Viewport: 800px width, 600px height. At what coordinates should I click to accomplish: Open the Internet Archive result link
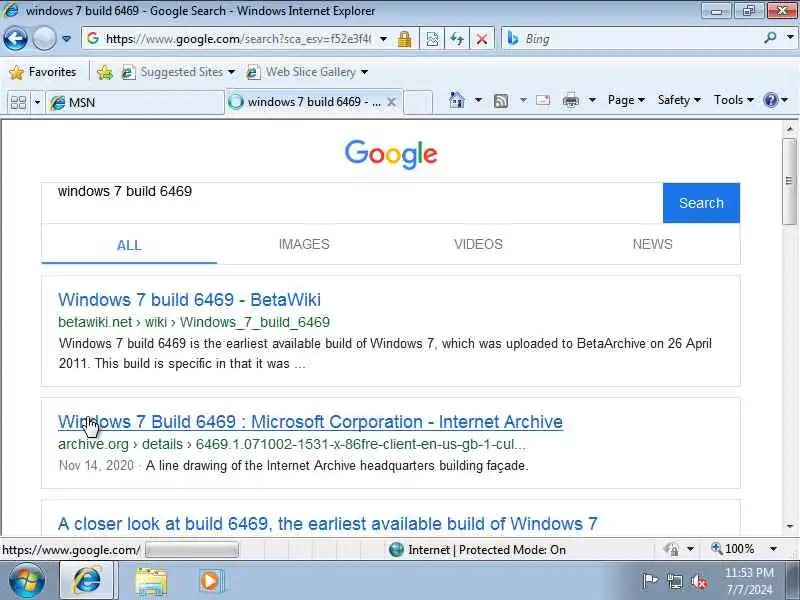point(310,422)
